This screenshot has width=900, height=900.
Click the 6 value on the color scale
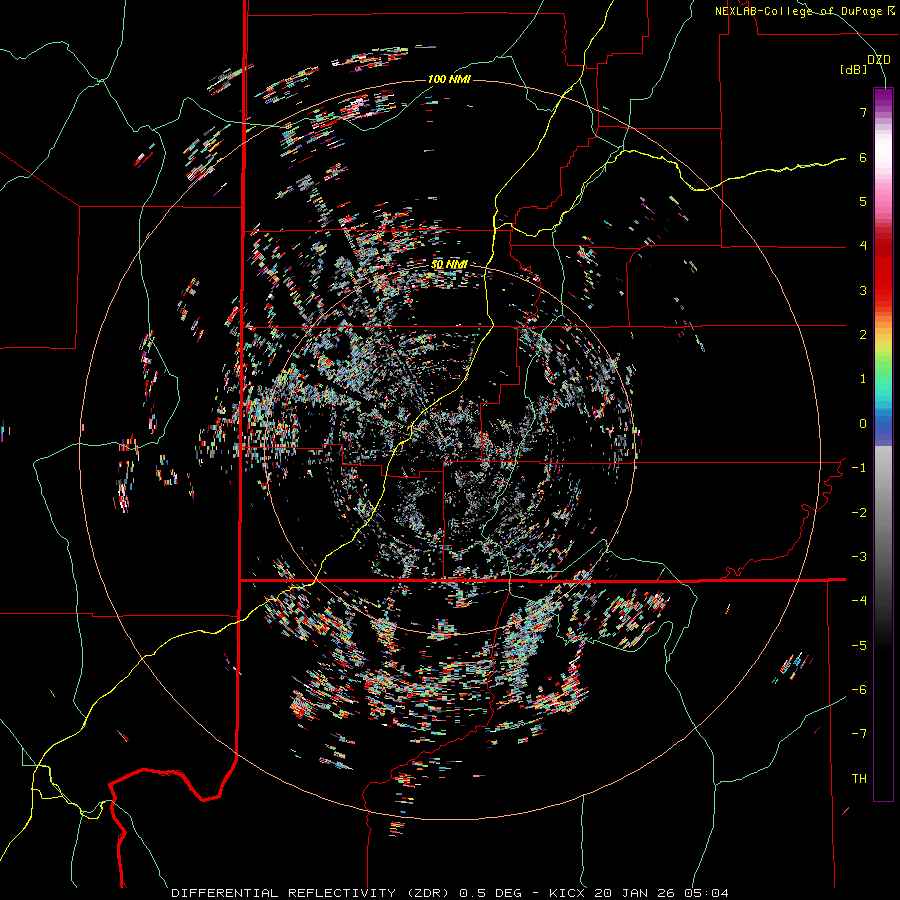tap(863, 157)
